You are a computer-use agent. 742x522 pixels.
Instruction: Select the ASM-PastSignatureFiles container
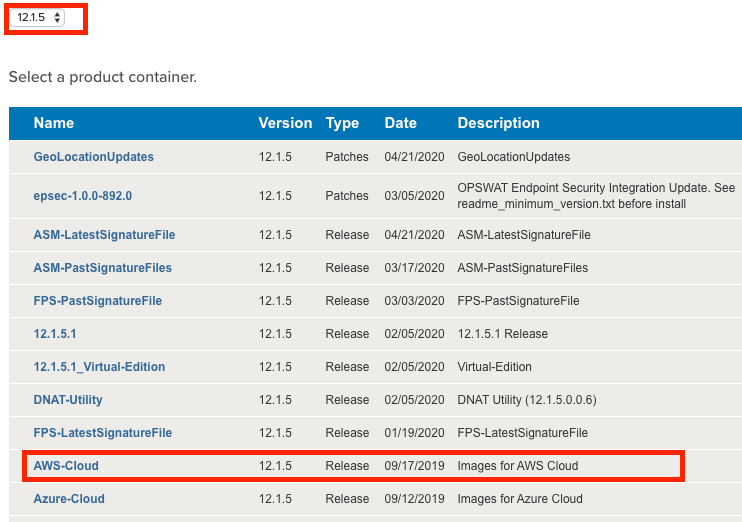click(x=102, y=268)
